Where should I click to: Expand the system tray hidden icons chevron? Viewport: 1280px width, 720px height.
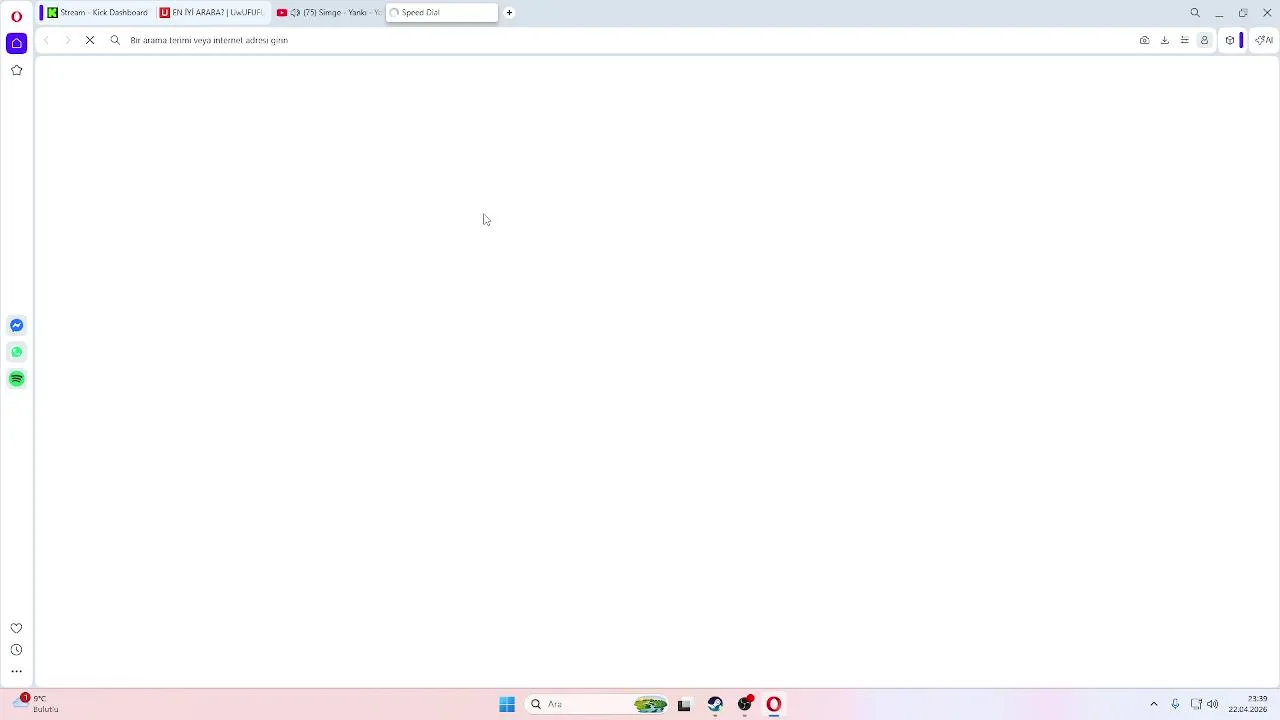click(1154, 705)
